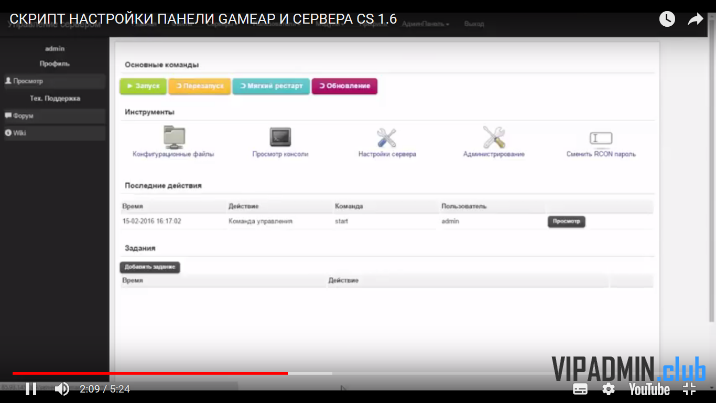Click the Время header in Последние действия
The image size is (716, 403).
(x=132, y=206)
